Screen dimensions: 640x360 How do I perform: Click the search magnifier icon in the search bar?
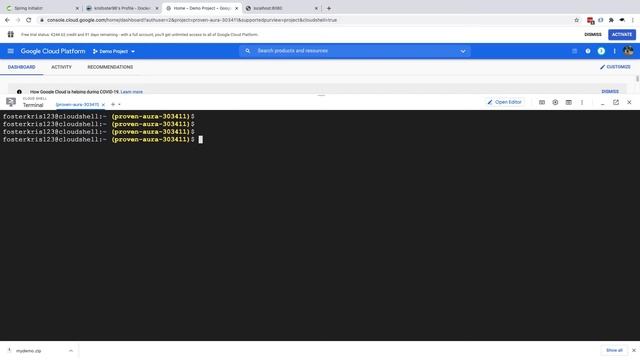(247, 51)
